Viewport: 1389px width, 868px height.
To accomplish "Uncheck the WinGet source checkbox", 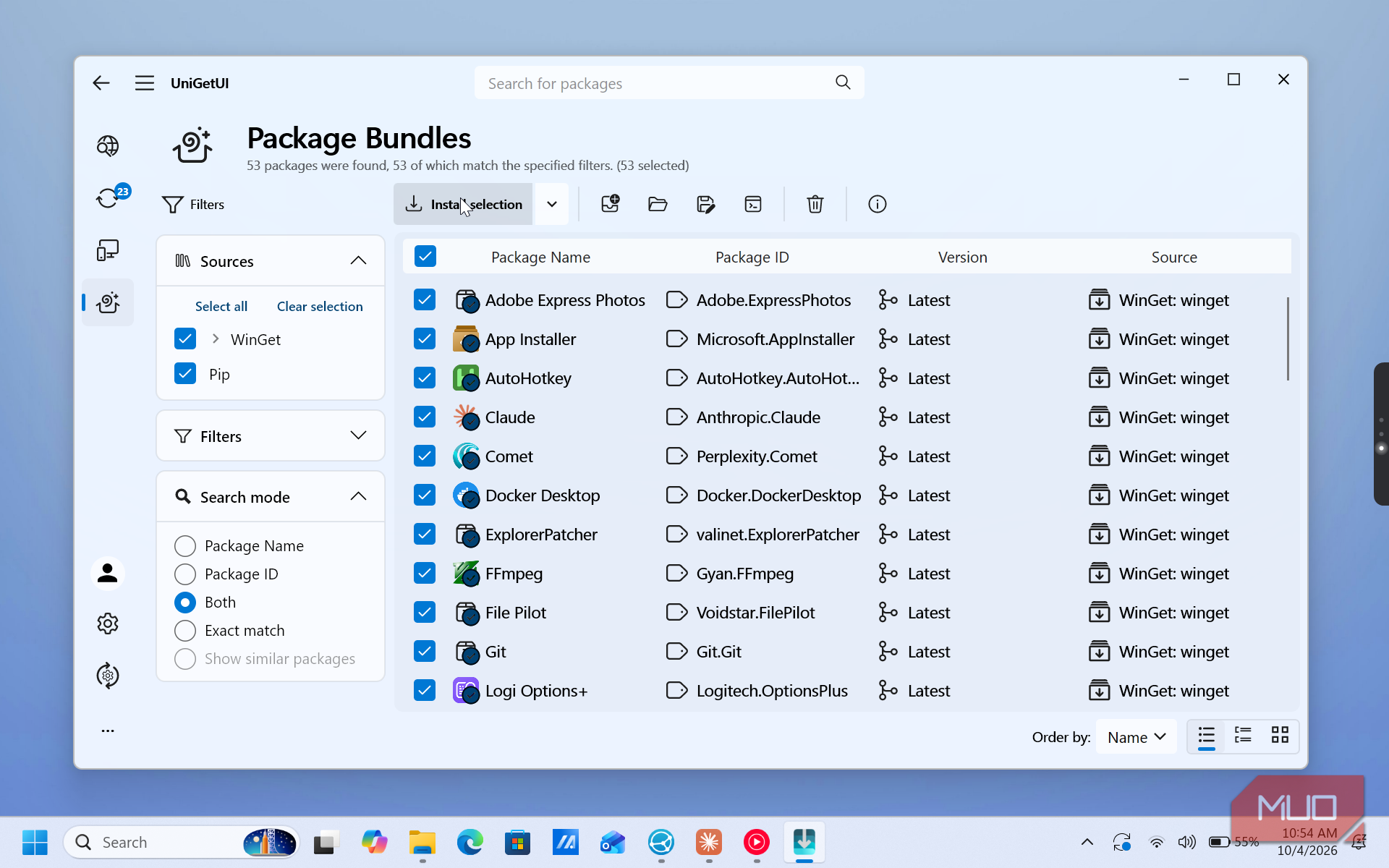I will click(185, 339).
